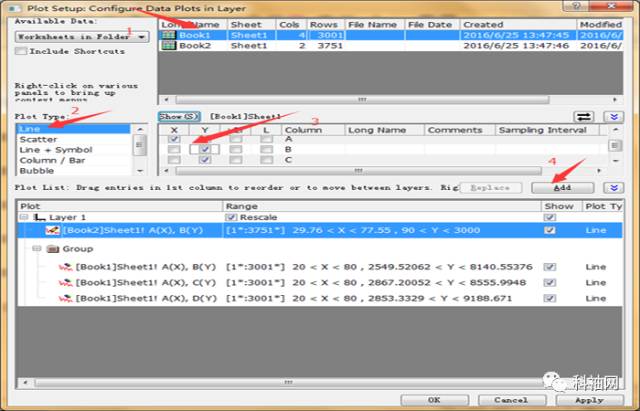Enable Include Shortcuts checkbox
The height and width of the screenshot is (411, 640).
20,51
